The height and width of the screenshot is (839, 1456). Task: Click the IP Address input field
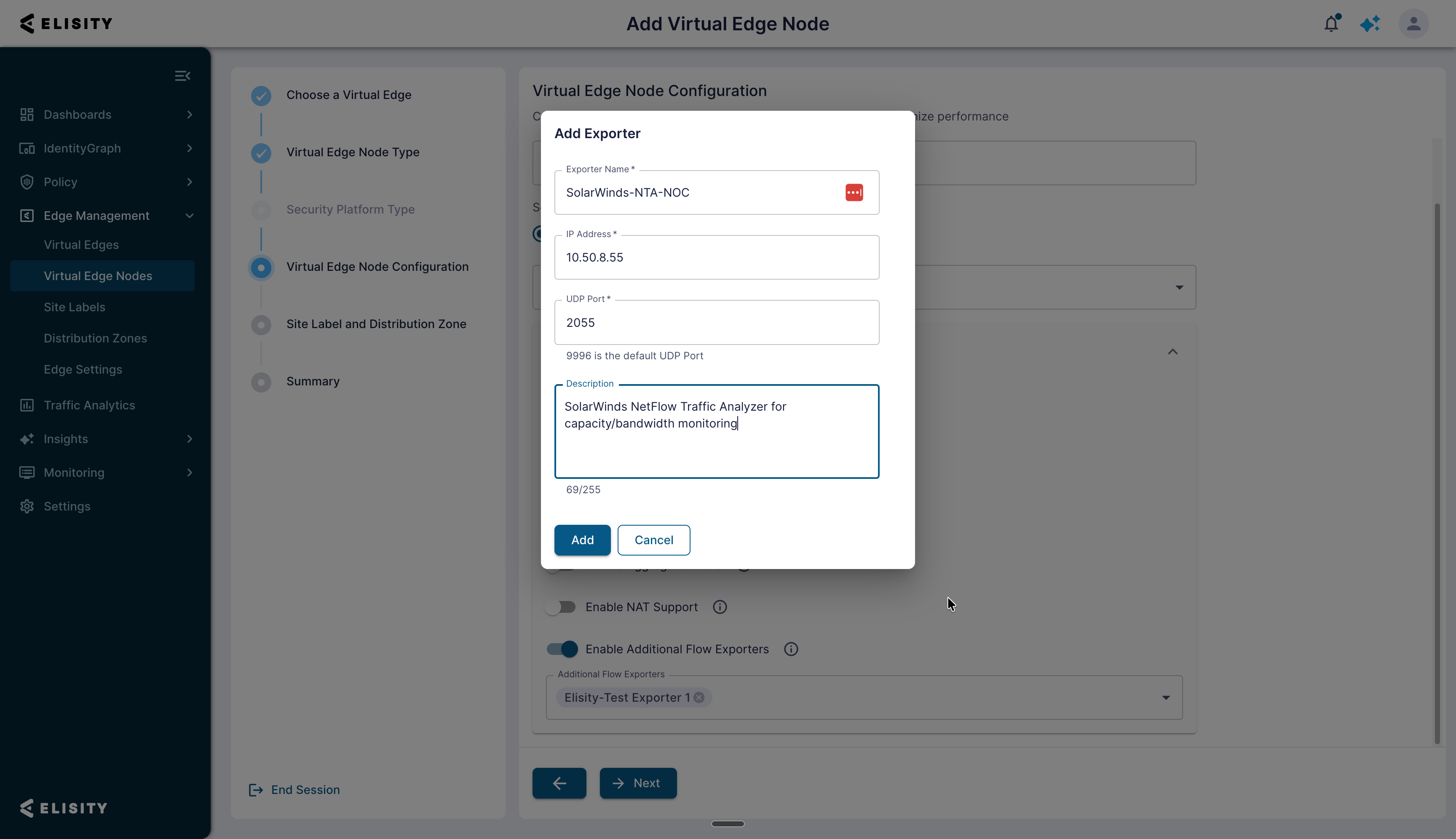tap(717, 258)
